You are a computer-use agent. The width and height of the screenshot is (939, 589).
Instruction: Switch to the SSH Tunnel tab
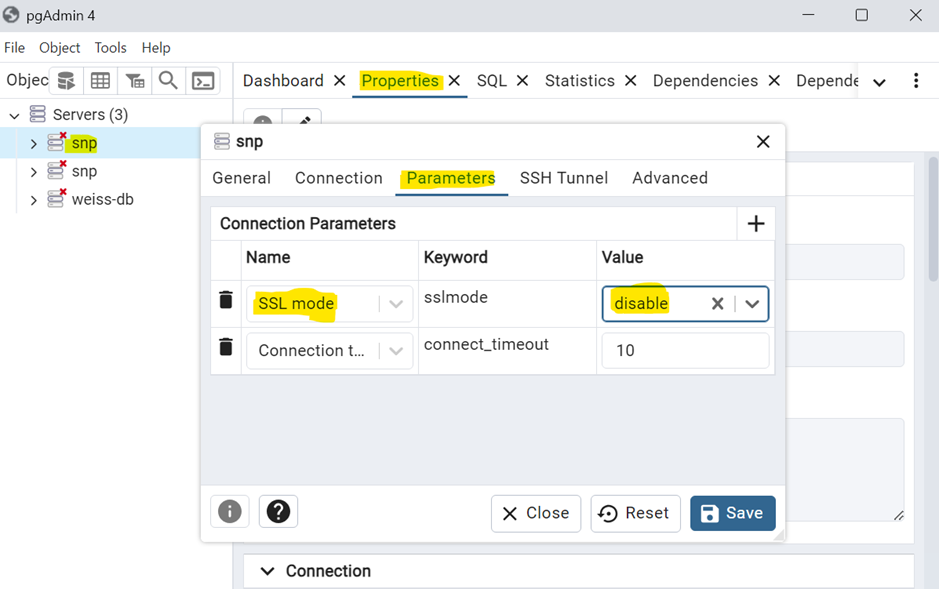tap(563, 178)
